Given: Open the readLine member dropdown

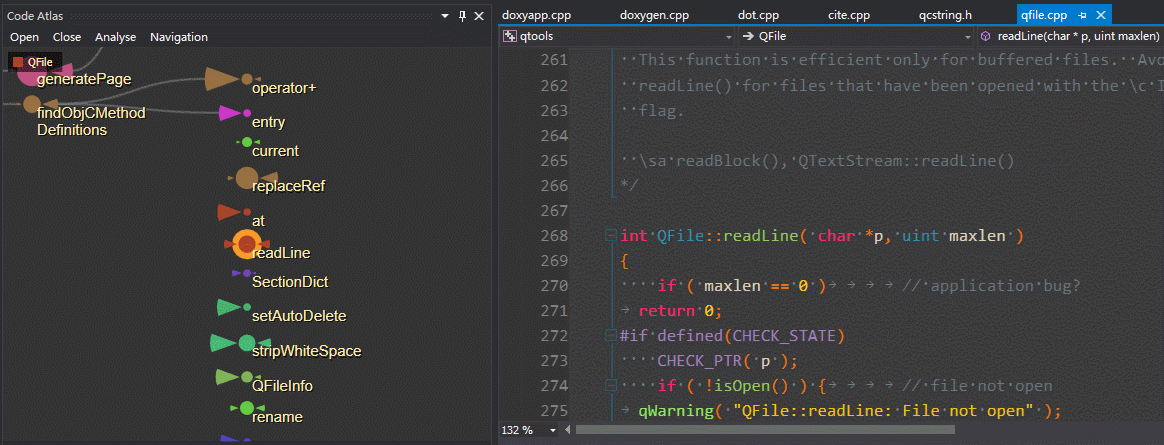Looking at the screenshot, I should click(1070, 36).
